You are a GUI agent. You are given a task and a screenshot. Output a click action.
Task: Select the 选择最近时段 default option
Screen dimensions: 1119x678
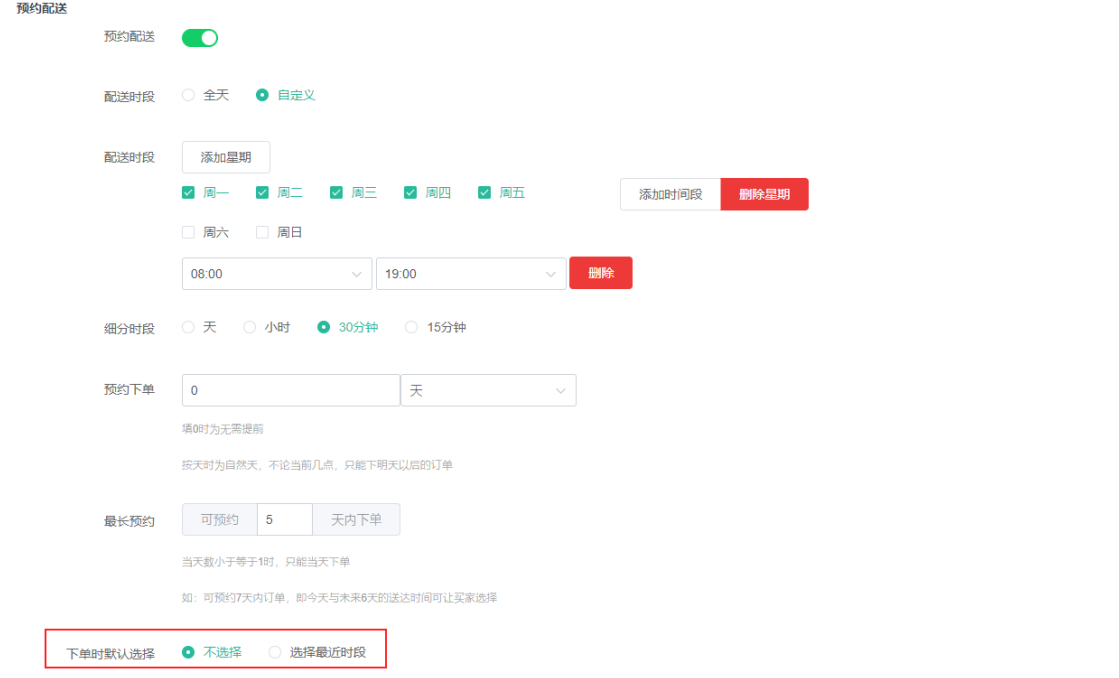275,652
